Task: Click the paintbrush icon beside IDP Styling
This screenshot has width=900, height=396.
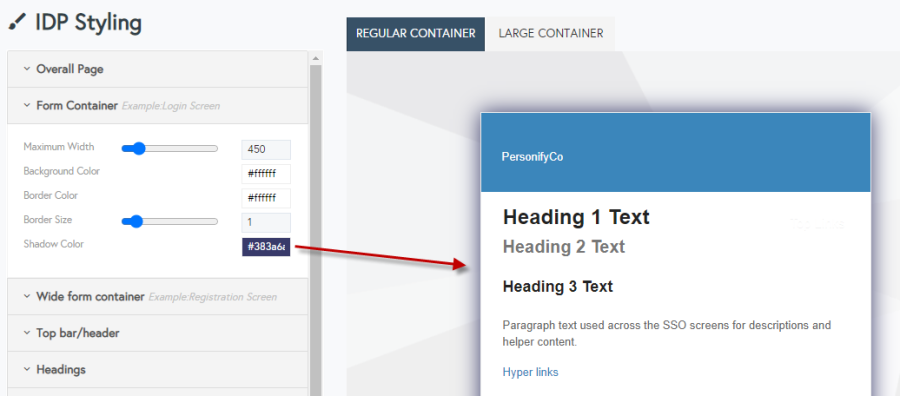Action: click(x=18, y=23)
